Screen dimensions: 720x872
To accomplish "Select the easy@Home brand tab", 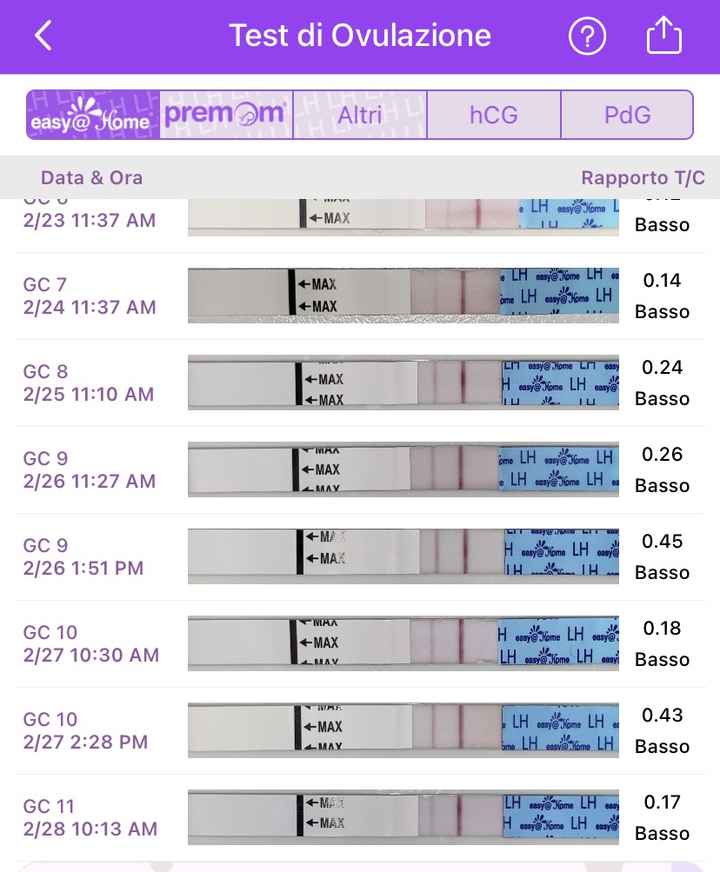I will [93, 115].
